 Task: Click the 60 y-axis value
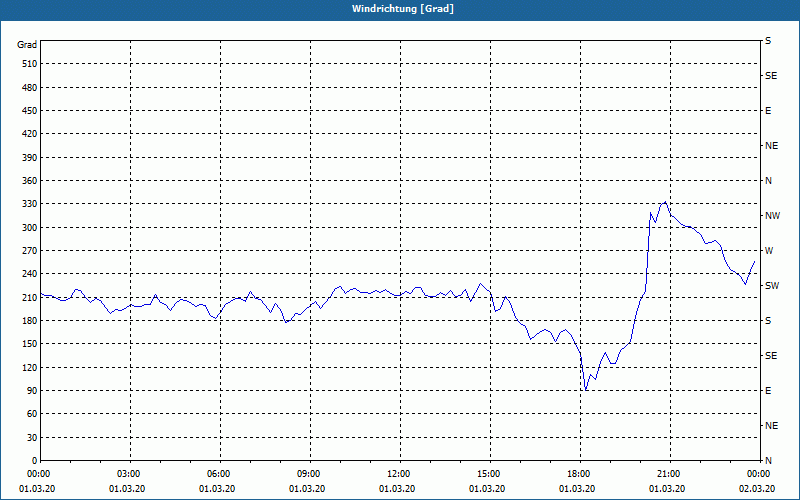pyautogui.click(x=32, y=414)
